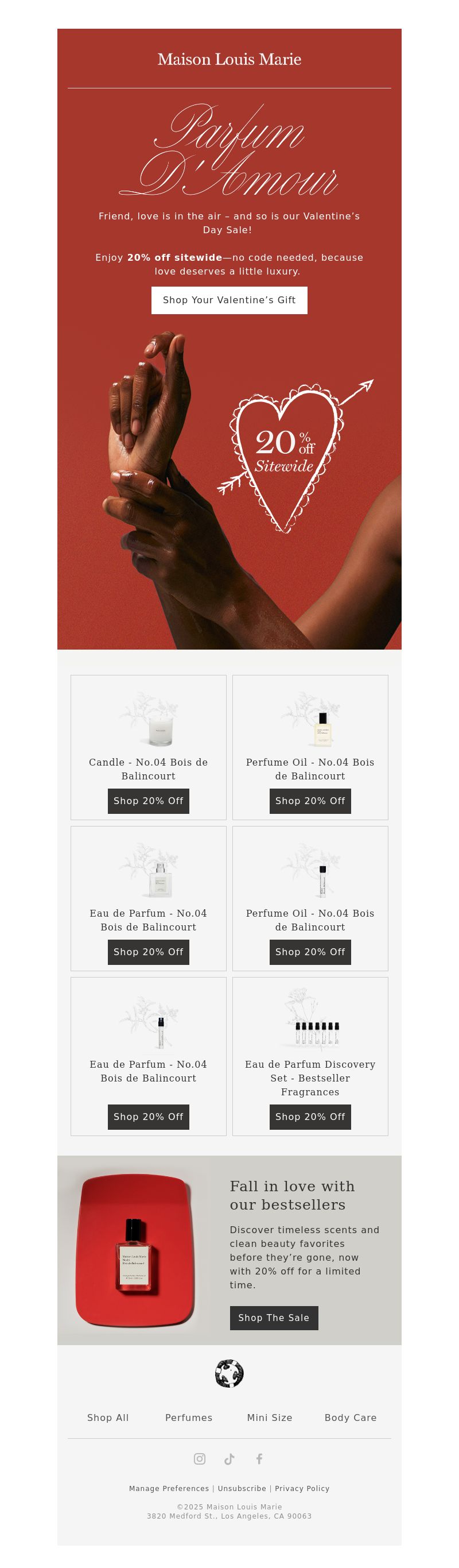
Task: Open the Facebook icon link
Action: click(259, 1459)
